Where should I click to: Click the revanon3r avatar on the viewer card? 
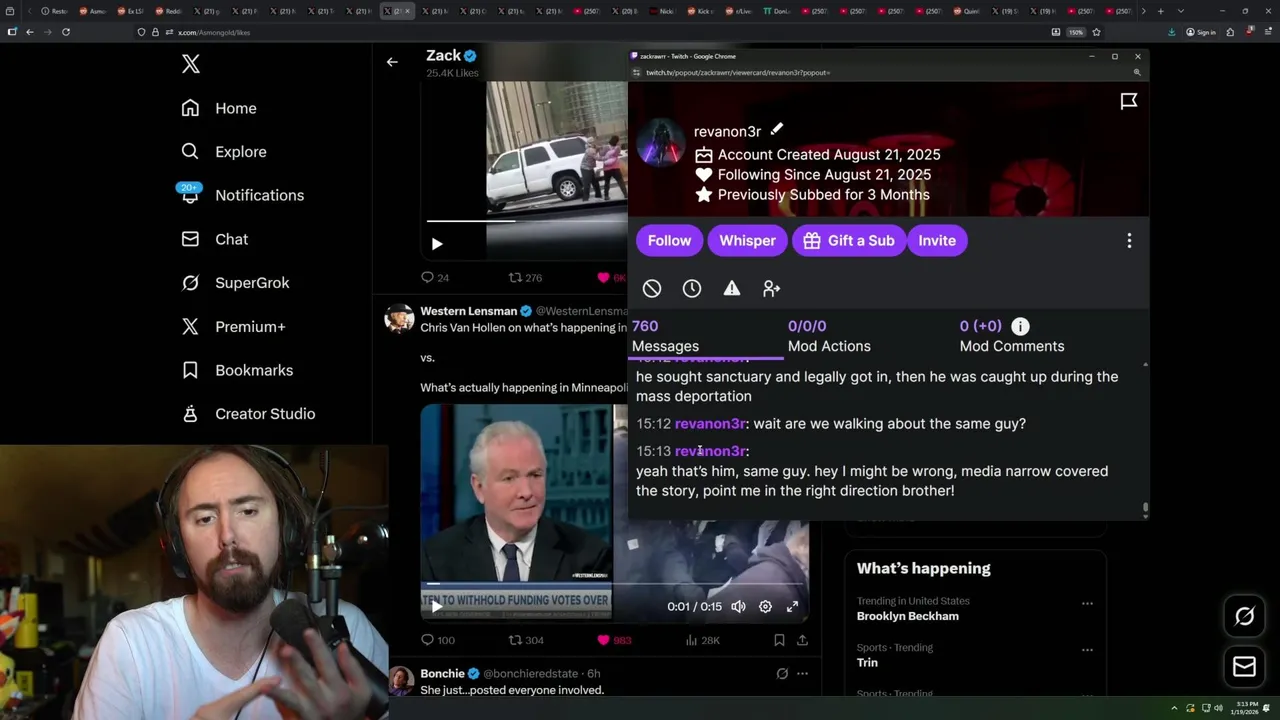click(661, 142)
